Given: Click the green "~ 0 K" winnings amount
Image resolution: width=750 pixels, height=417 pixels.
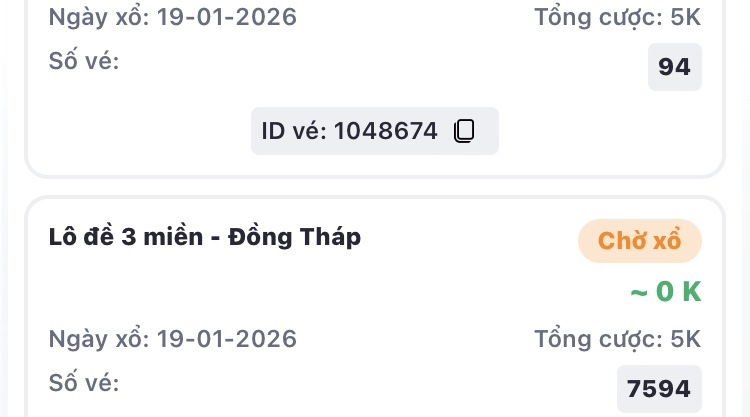Looking at the screenshot, I should (666, 292).
